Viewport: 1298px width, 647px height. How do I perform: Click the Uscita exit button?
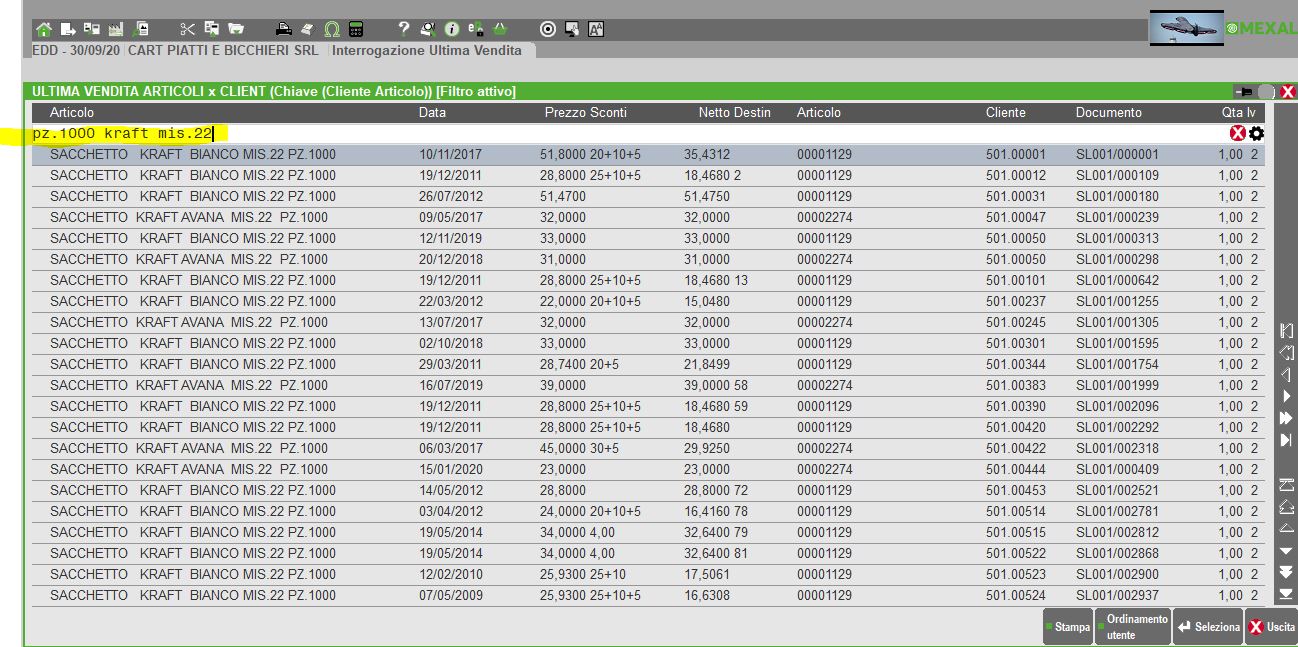click(x=1271, y=627)
